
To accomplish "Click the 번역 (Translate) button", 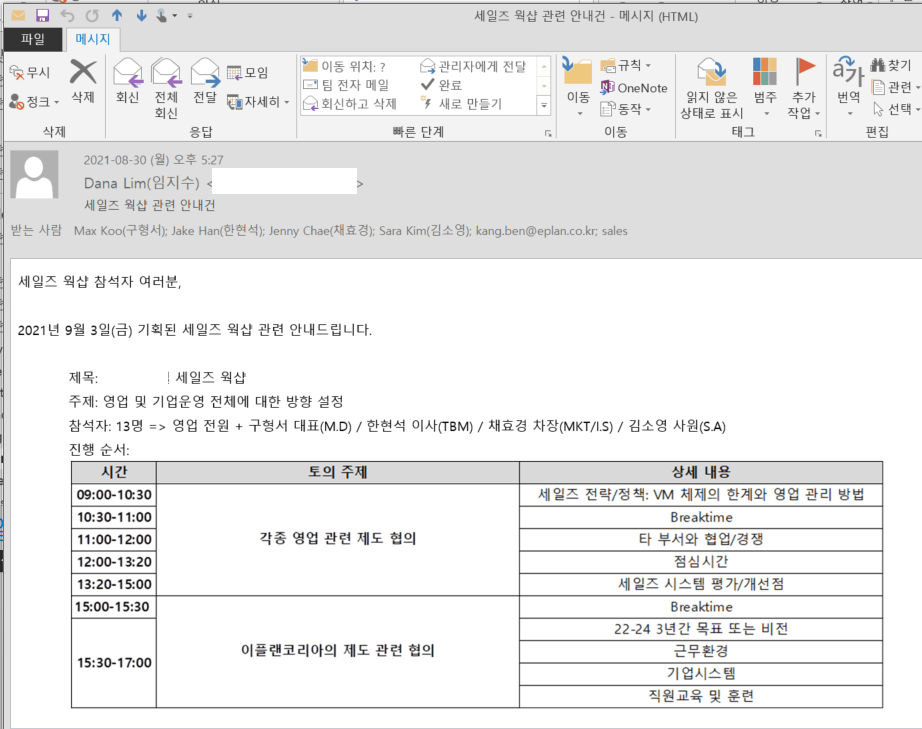I will point(848,86).
